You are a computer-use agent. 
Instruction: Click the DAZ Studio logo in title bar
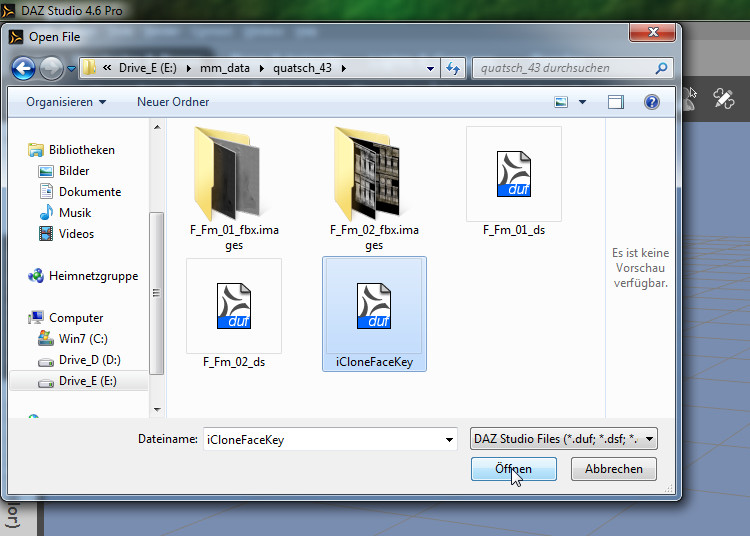click(x=8, y=11)
